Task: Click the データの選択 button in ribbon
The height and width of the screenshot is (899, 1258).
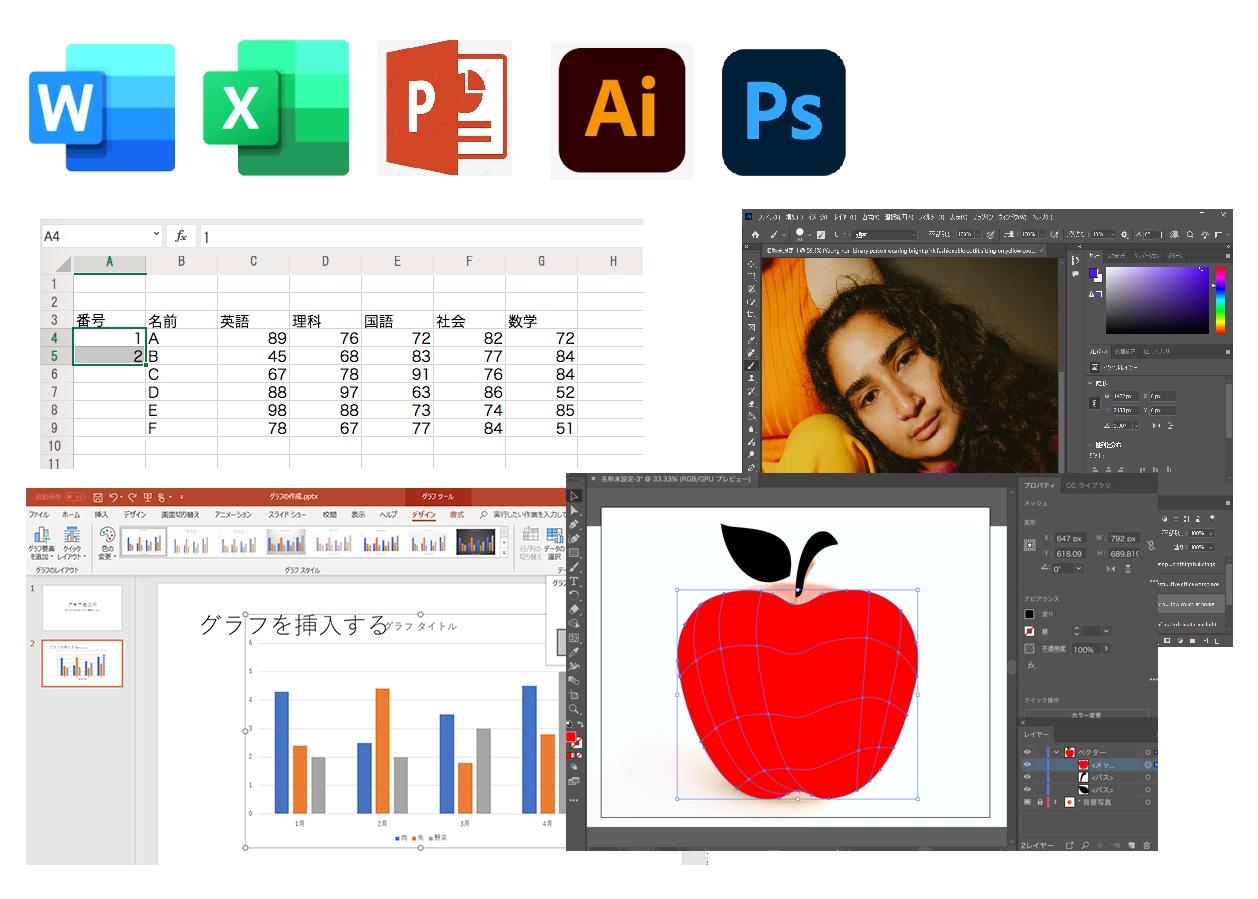Action: point(555,545)
